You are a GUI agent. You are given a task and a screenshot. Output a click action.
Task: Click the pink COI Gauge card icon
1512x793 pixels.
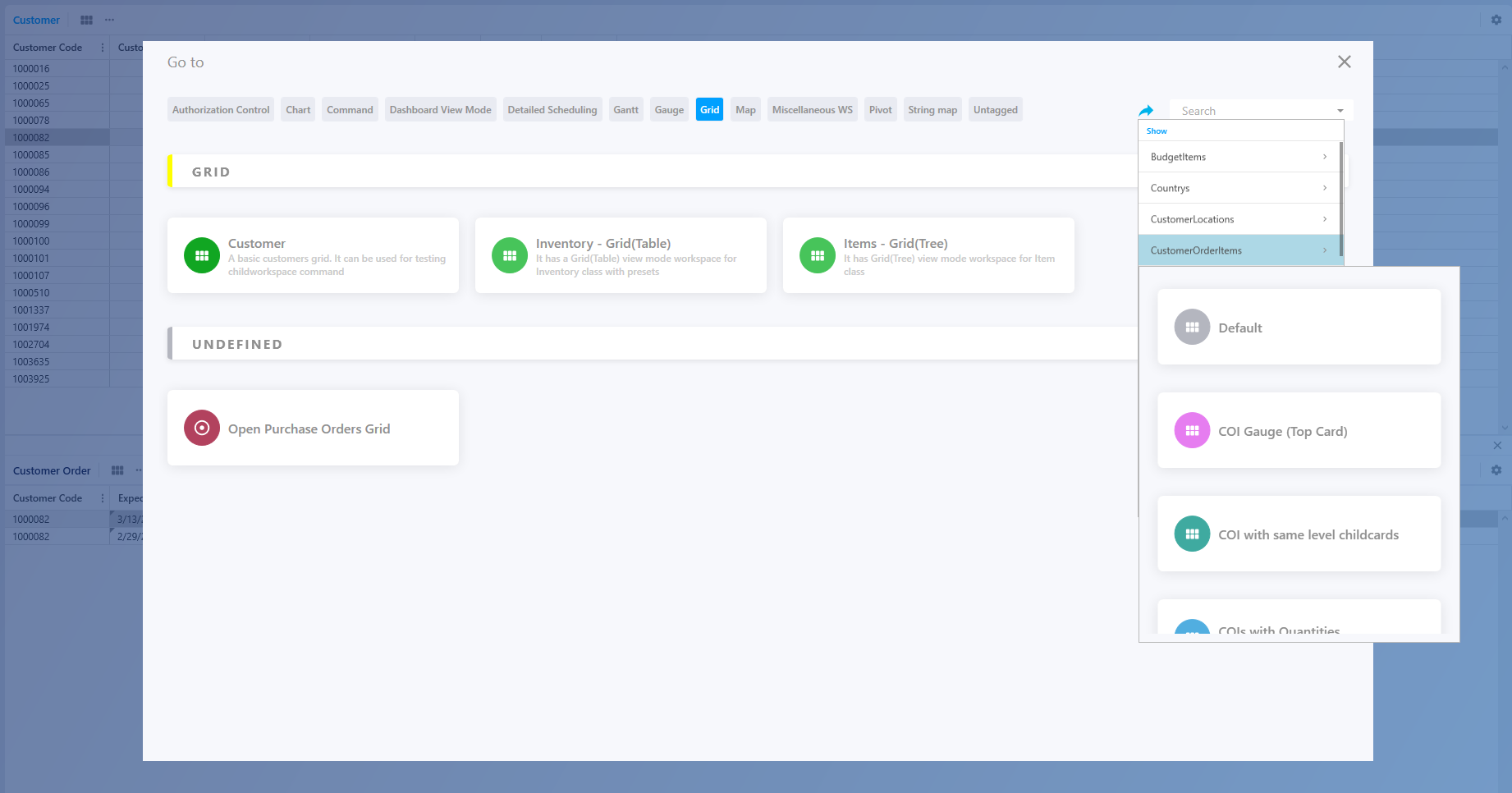tap(1191, 429)
